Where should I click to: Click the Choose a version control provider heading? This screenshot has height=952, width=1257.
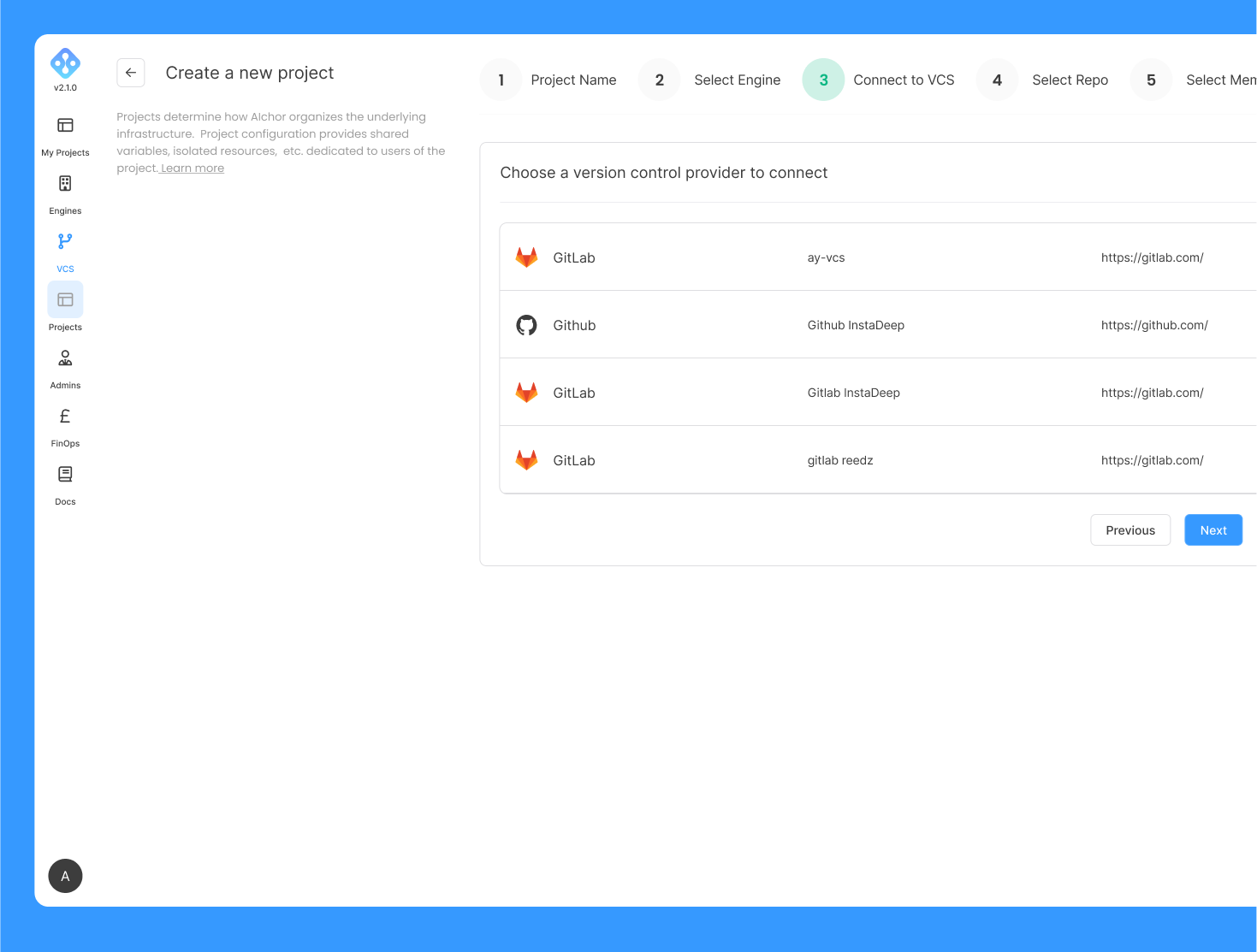664,173
